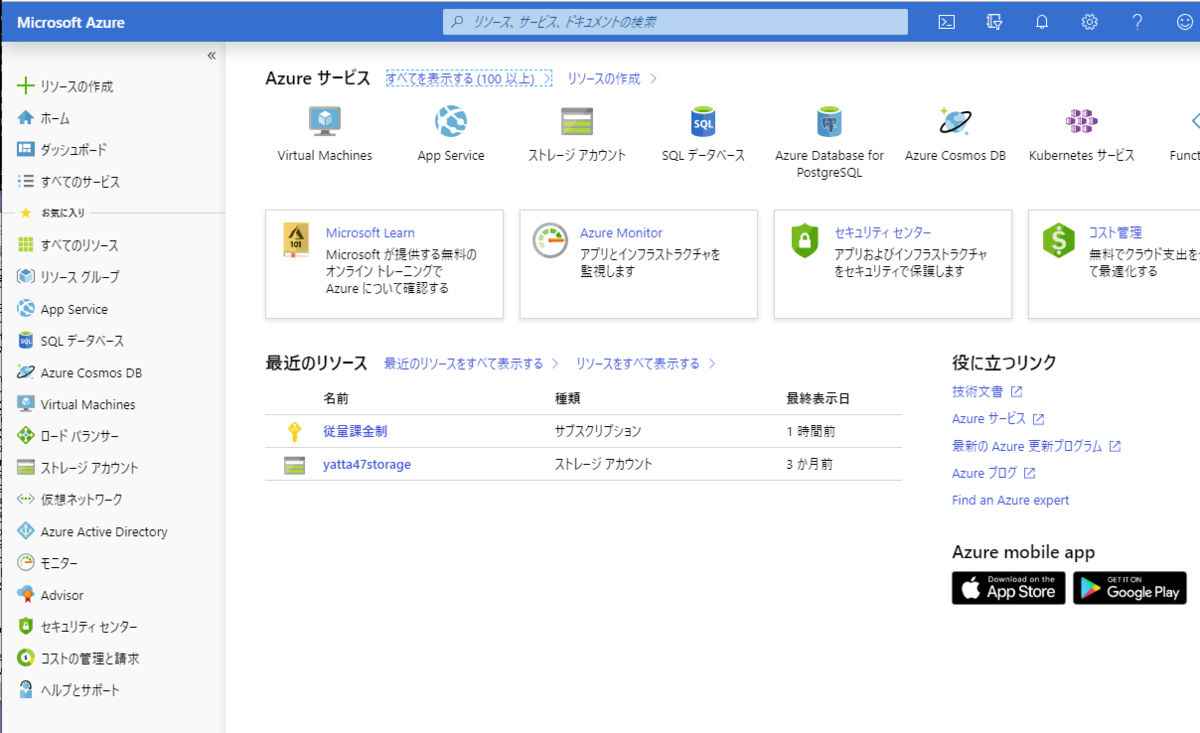Open the SQL データベース service icon
Image resolution: width=1200 pixels, height=733 pixels.
tap(703, 120)
